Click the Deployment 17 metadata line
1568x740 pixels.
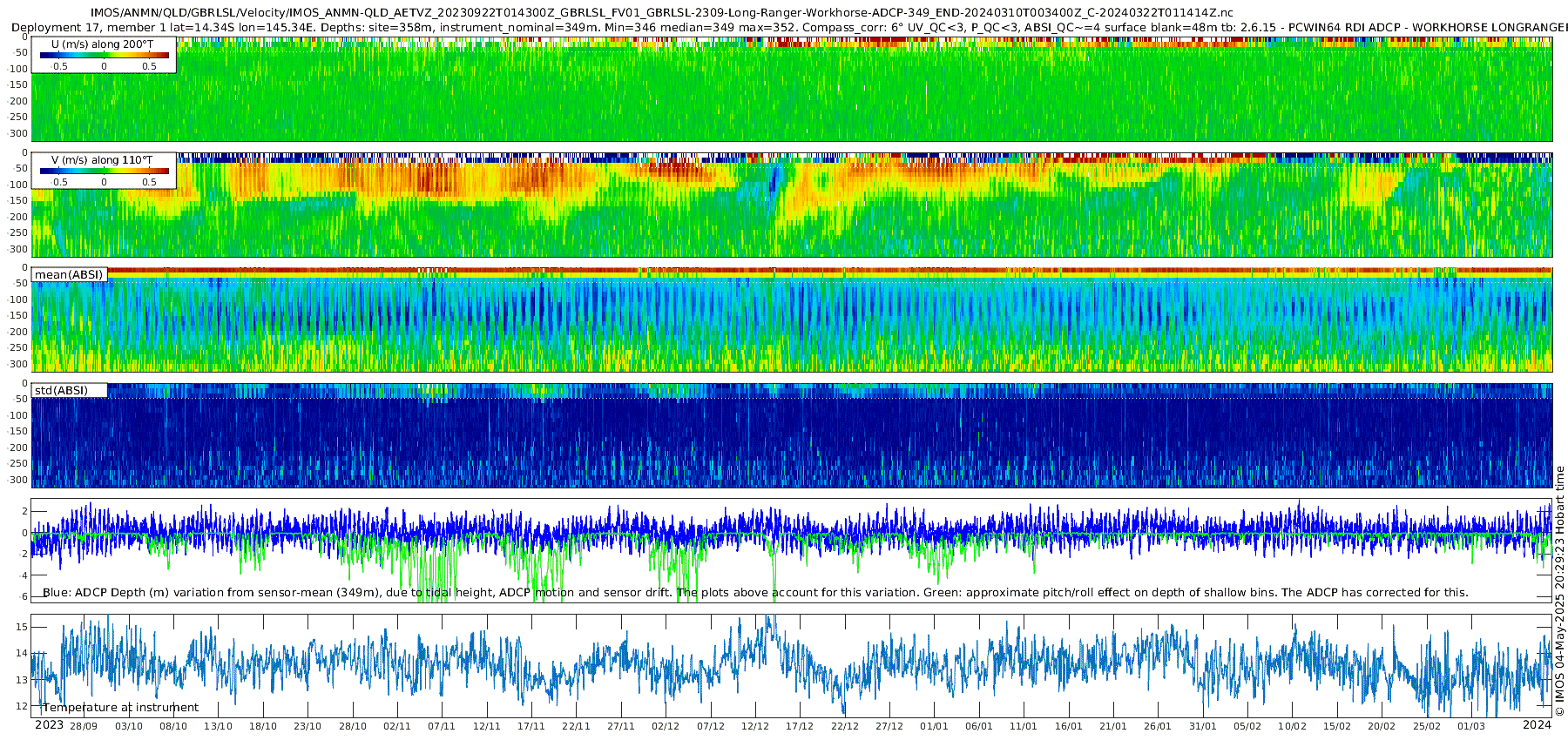[784, 28]
